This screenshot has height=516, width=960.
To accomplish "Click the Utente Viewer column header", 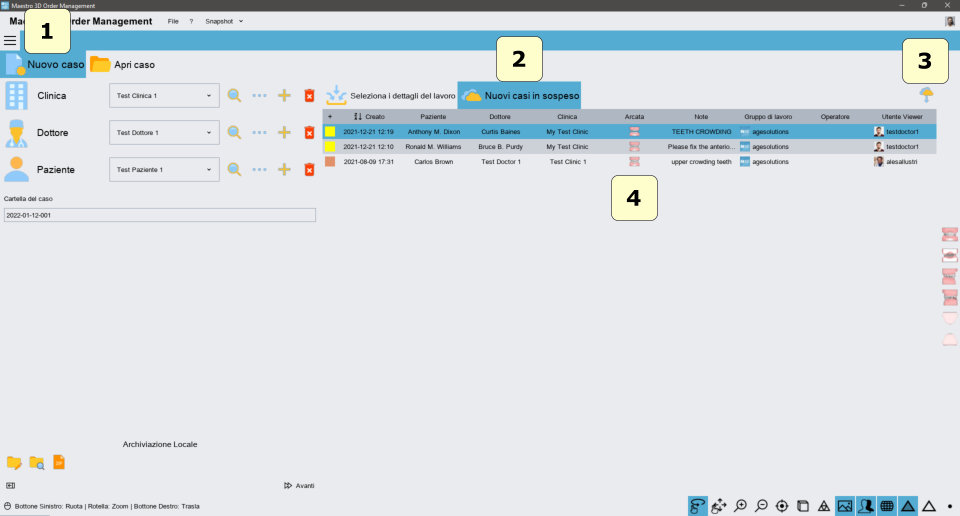I will pyautogui.click(x=902, y=116).
